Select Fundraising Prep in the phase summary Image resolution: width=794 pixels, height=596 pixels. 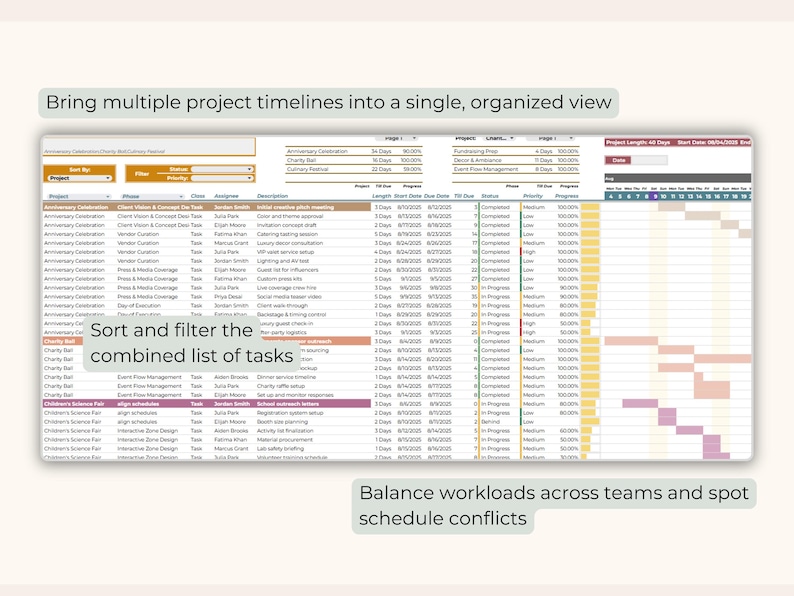point(475,151)
